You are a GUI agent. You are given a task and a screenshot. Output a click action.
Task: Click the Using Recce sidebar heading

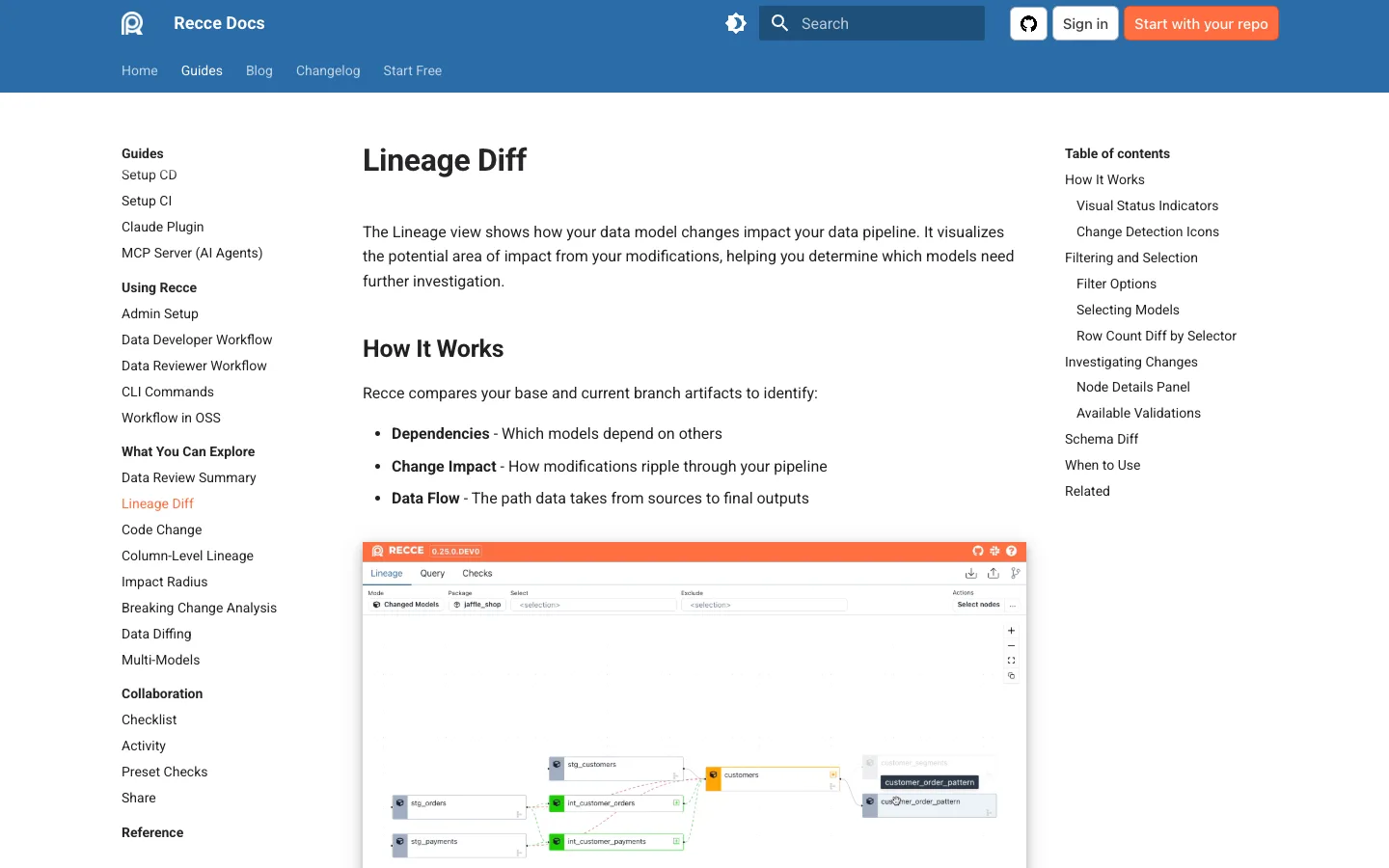159,287
